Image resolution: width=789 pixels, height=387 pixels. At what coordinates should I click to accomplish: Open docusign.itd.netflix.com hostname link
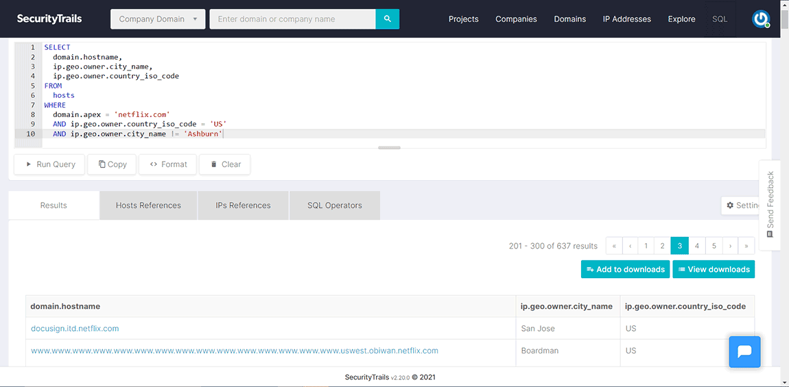tap(75, 328)
